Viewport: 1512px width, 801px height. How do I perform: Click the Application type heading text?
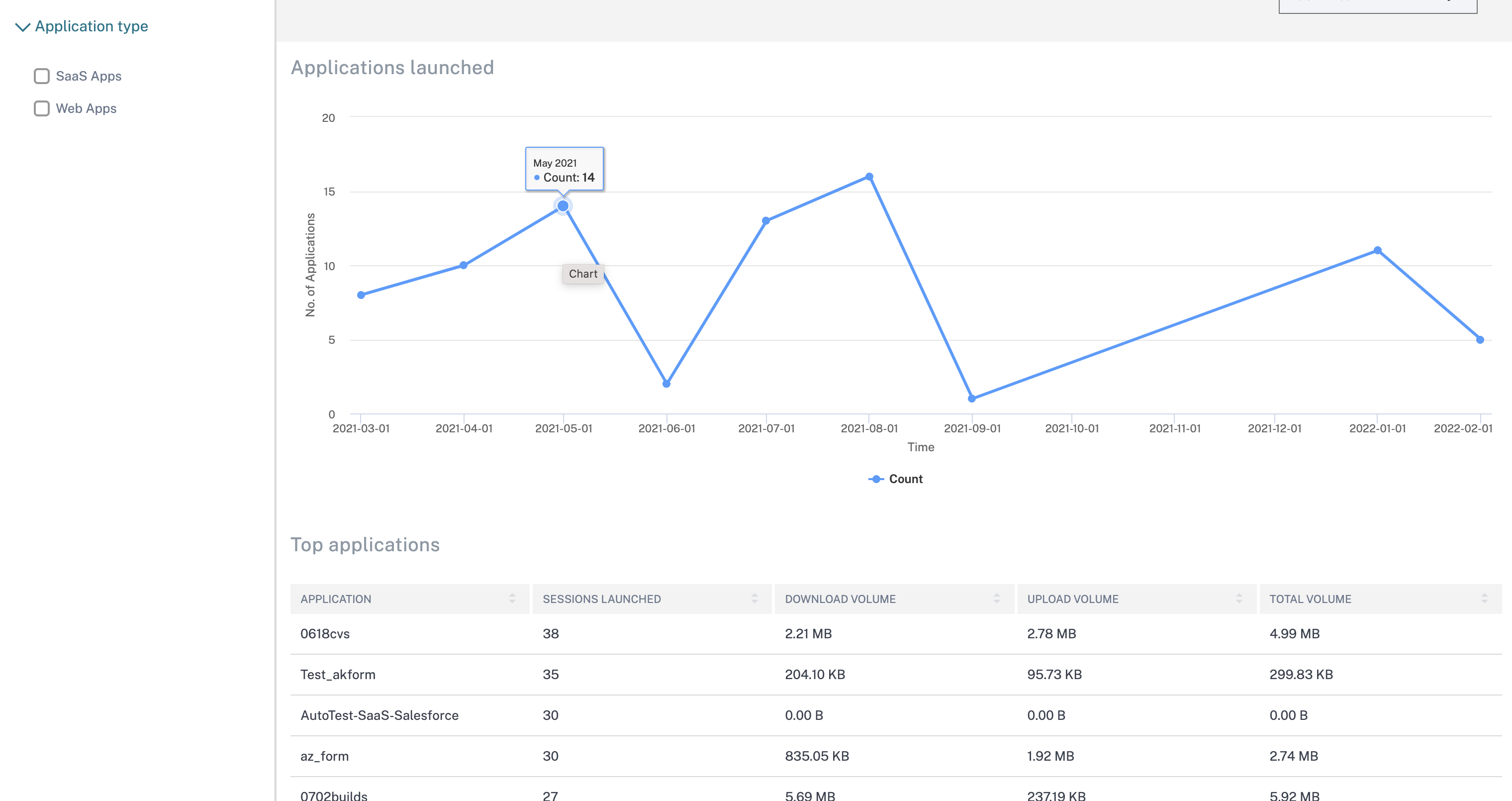(91, 26)
